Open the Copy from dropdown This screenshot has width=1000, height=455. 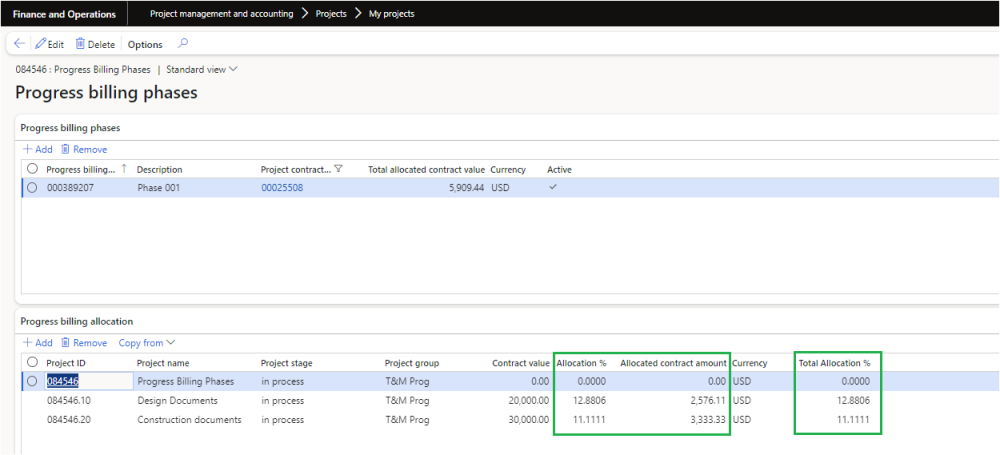coord(146,342)
